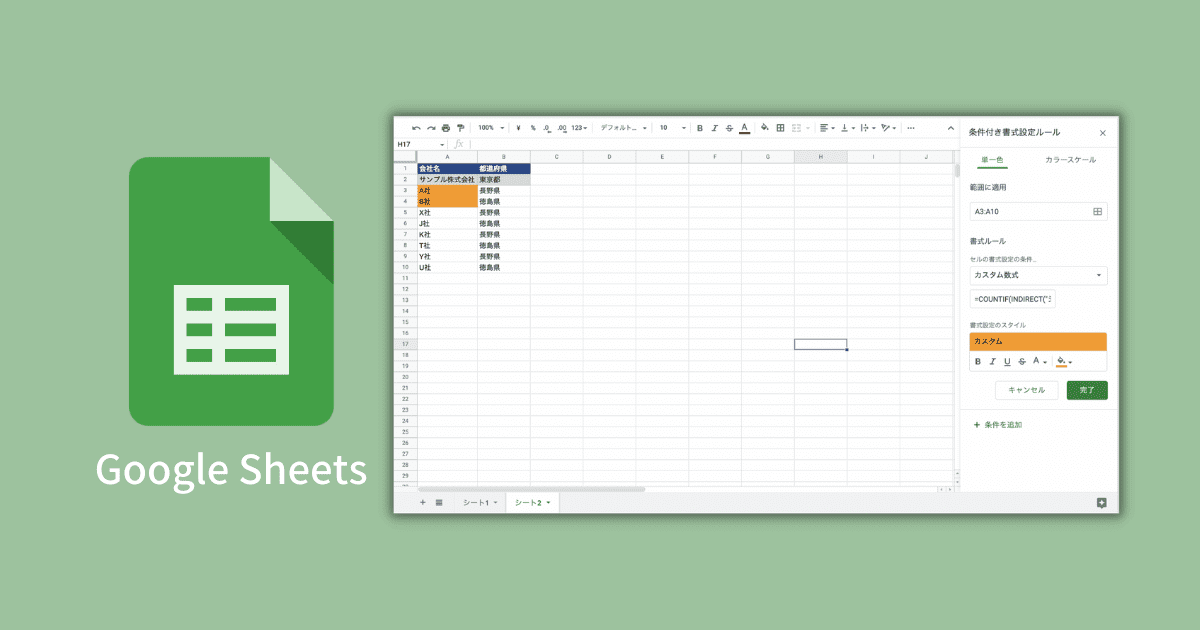Increase decimal places button
1200x630 pixels.
pyautogui.click(x=562, y=128)
